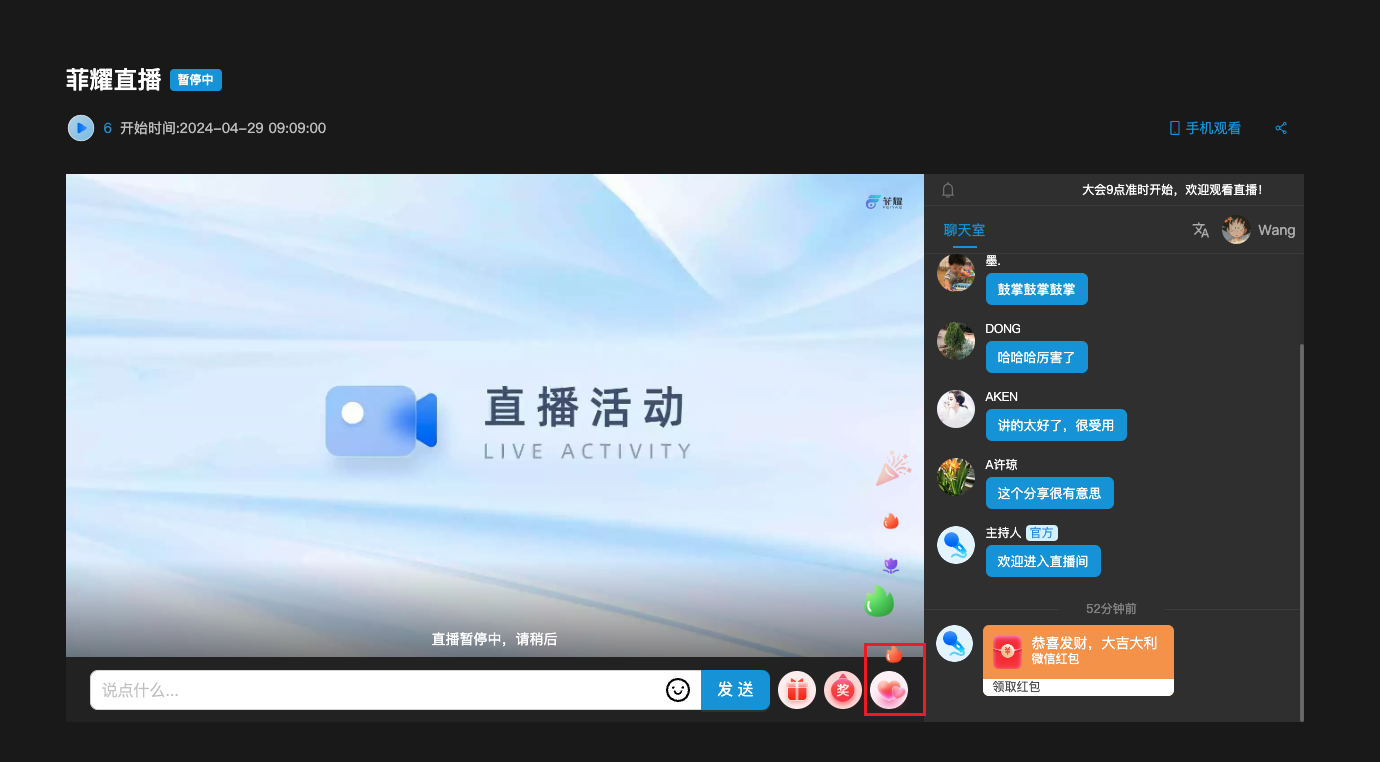This screenshot has width=1380, height=762.
Task: Open the 手机观看 mobile viewing link
Action: tap(1205, 128)
